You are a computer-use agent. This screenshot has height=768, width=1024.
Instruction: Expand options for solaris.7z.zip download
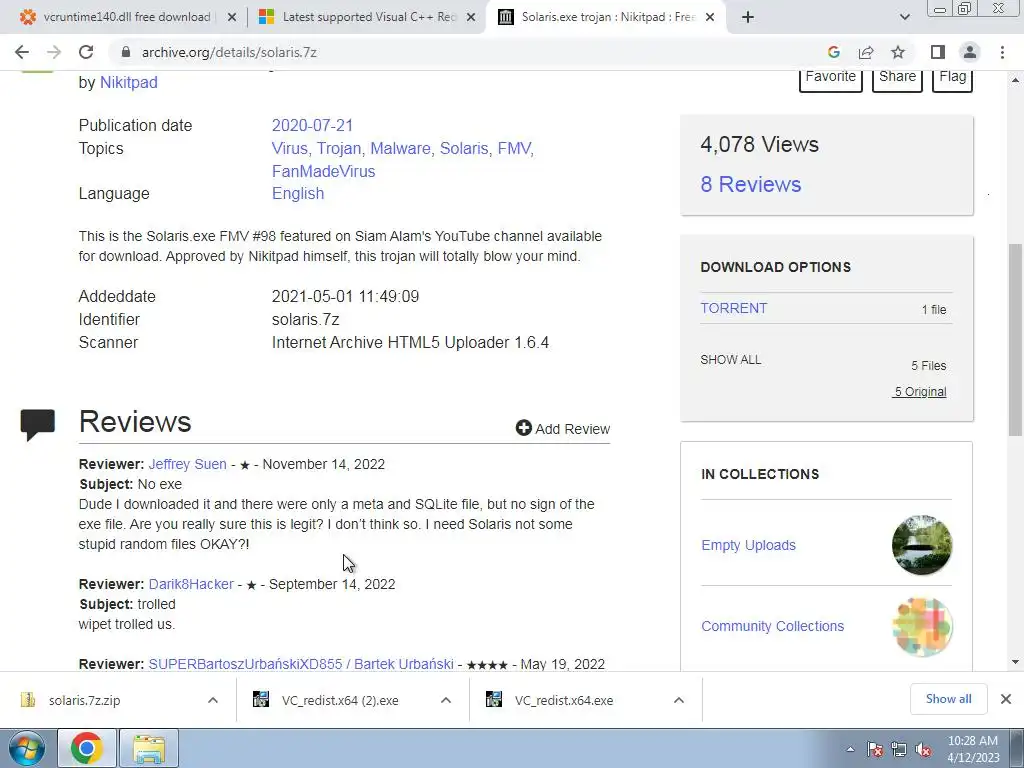[213, 700]
